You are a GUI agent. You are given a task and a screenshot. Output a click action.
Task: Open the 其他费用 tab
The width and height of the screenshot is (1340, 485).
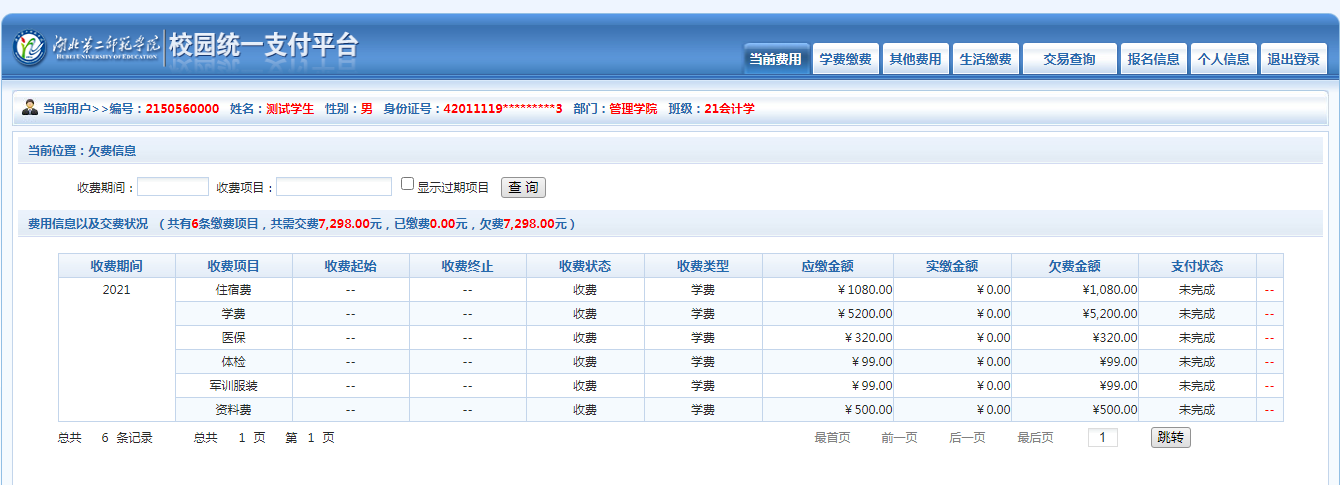[915, 59]
